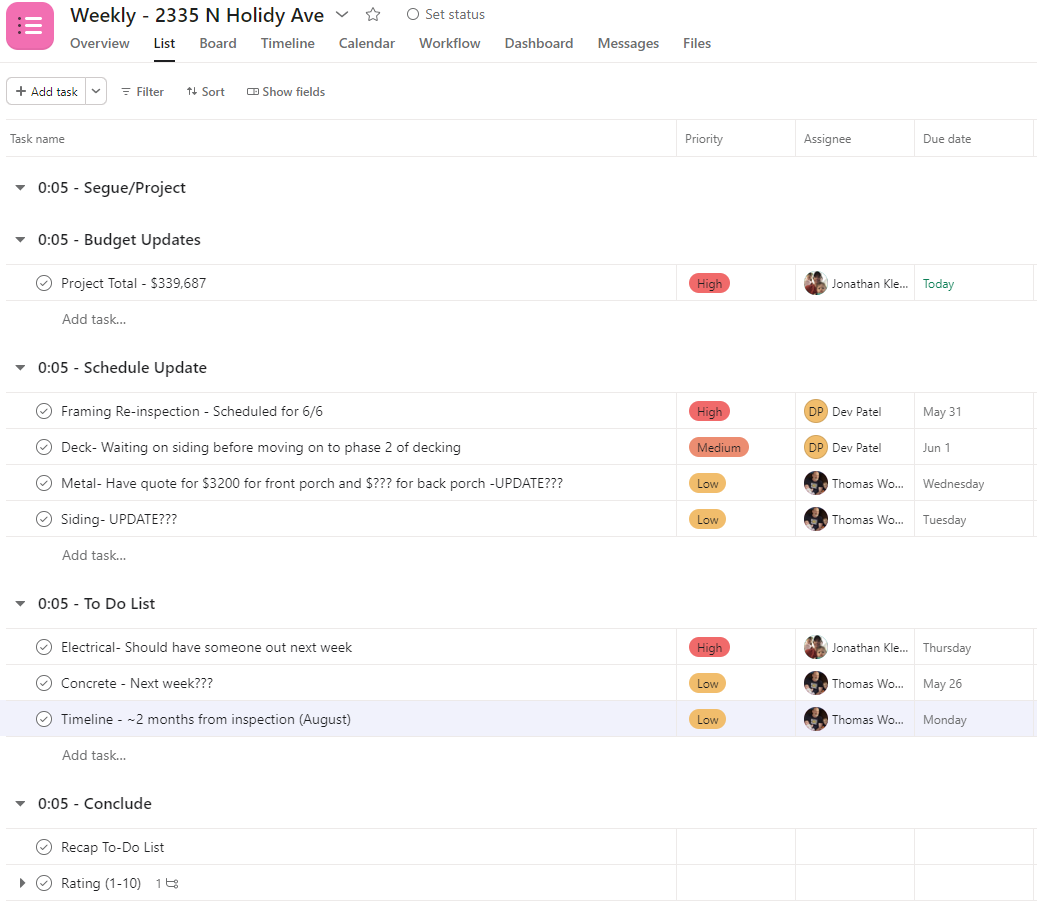Click Jun 1 due date

[x=936, y=448]
